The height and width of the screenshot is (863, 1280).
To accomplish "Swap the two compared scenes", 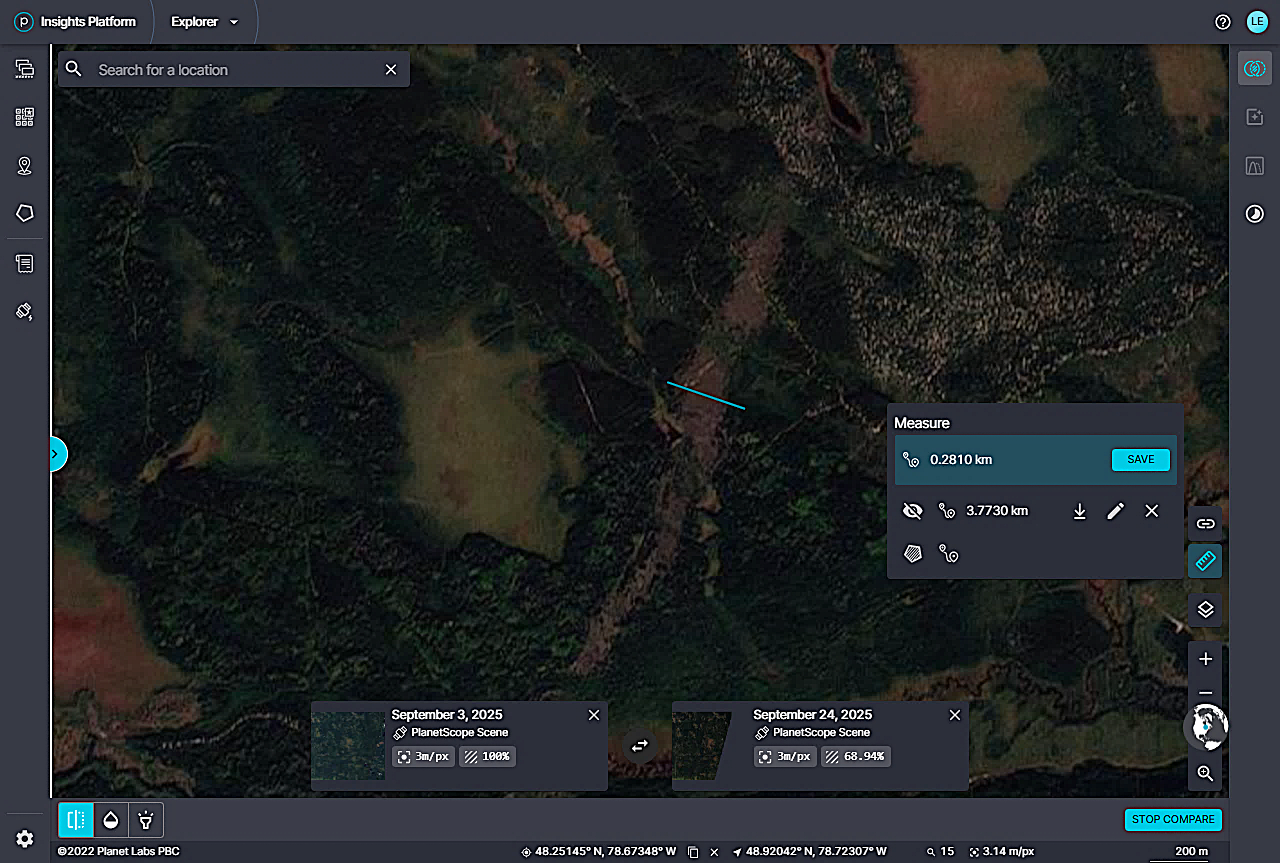I will tap(640, 745).
